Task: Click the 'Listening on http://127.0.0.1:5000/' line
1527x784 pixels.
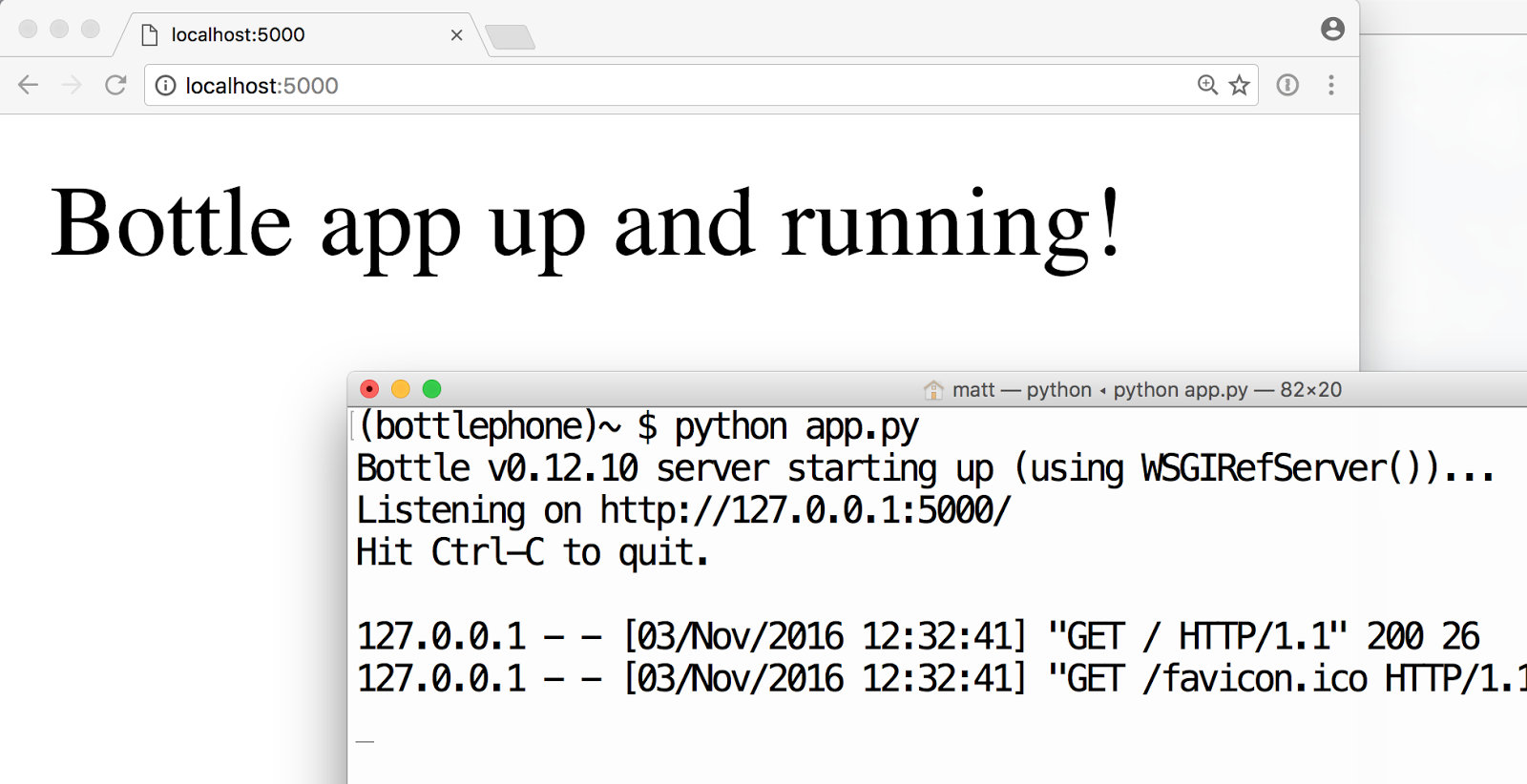Action: point(682,510)
